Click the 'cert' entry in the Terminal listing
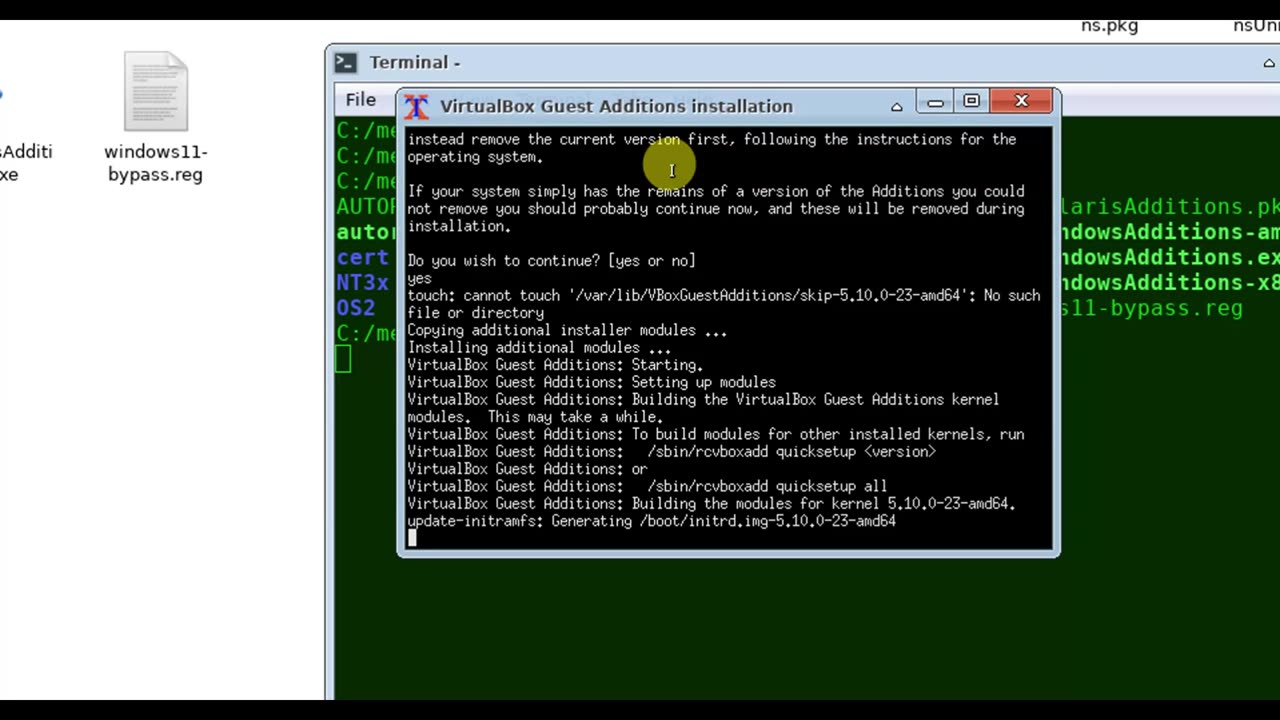The height and width of the screenshot is (720, 1280). [x=362, y=257]
